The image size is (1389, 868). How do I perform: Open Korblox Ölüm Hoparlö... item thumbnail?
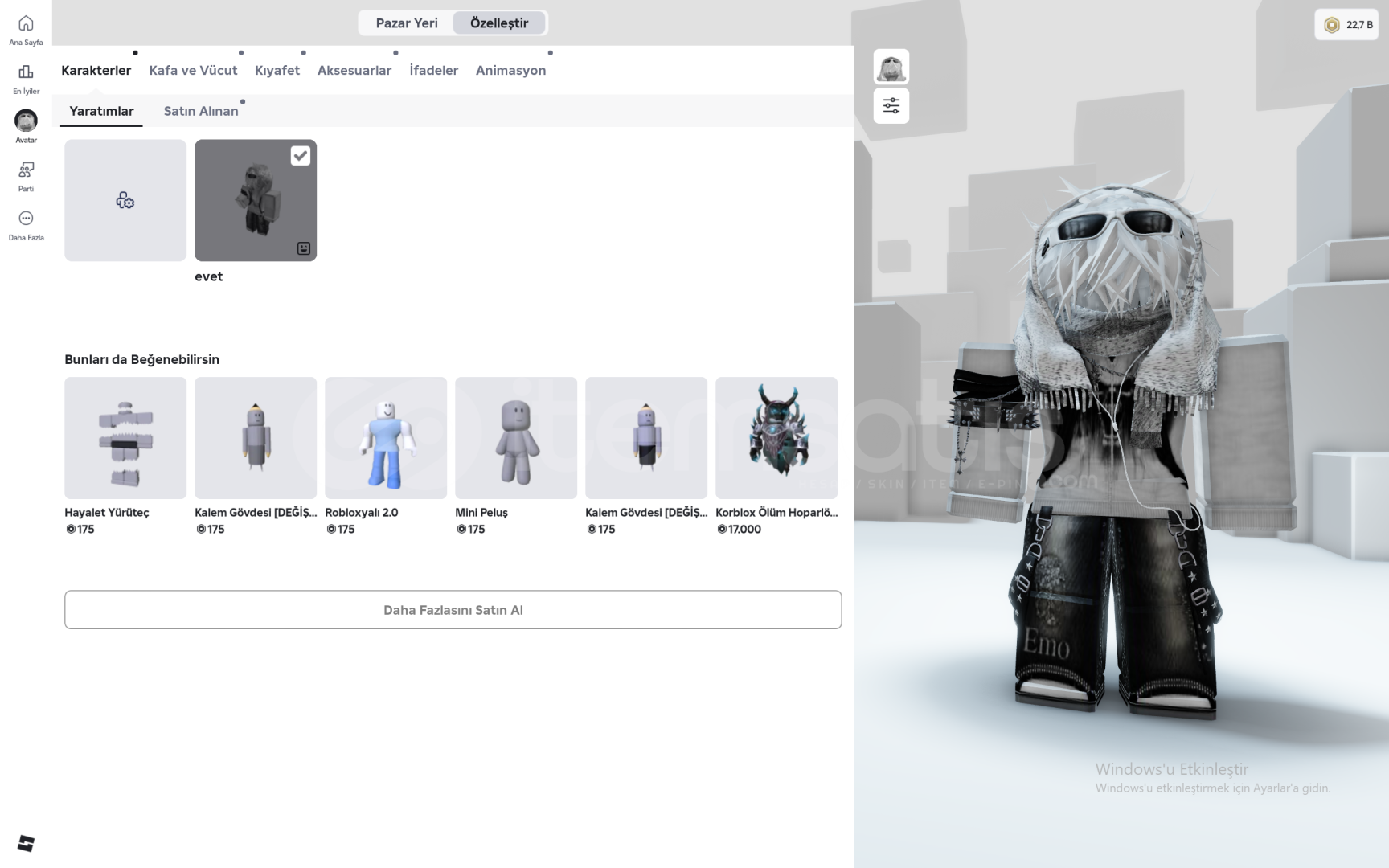[776, 438]
